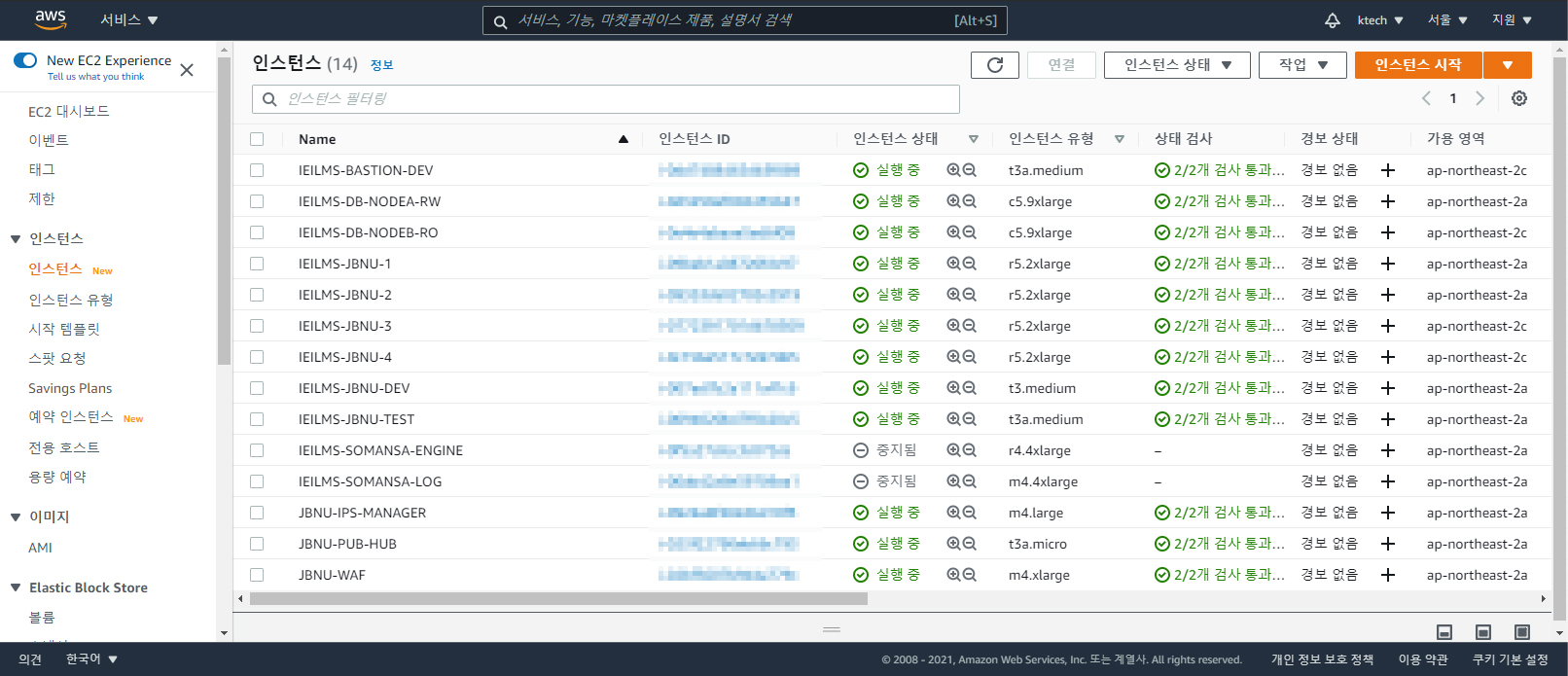Click zoom-in icon for IEILMS-SOMANSA-ENGINE status

pos(954,450)
